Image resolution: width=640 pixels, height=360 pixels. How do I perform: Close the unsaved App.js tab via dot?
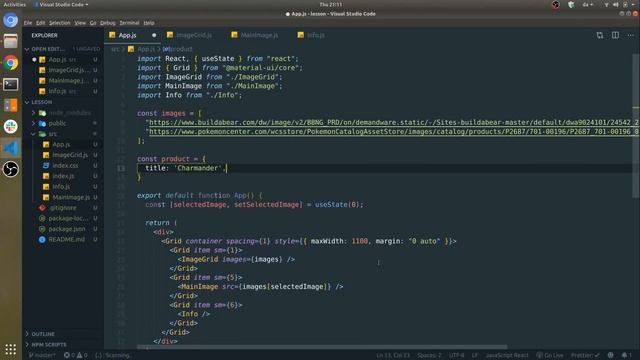[154, 35]
